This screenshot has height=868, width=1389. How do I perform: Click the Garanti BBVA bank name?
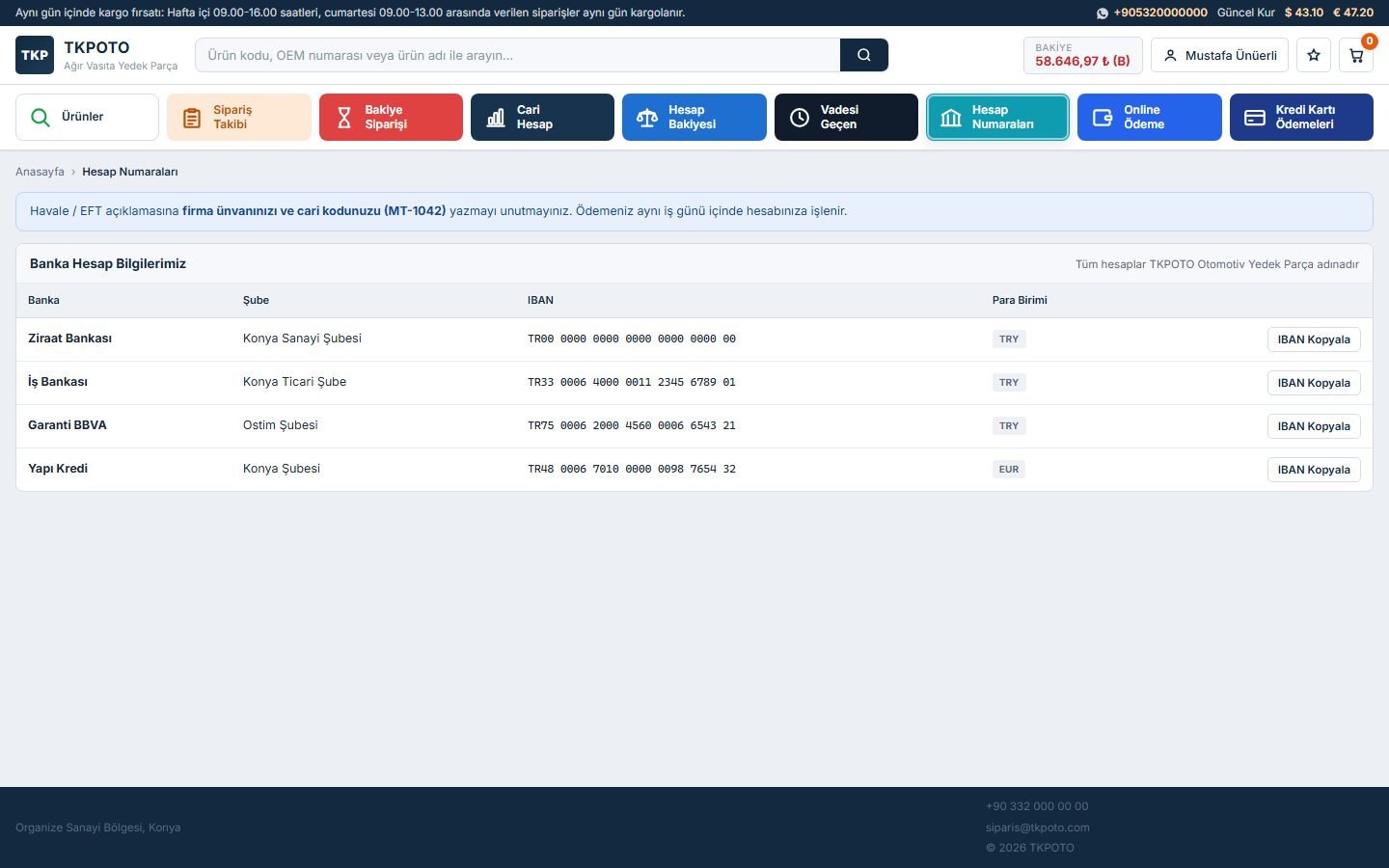coord(68,425)
